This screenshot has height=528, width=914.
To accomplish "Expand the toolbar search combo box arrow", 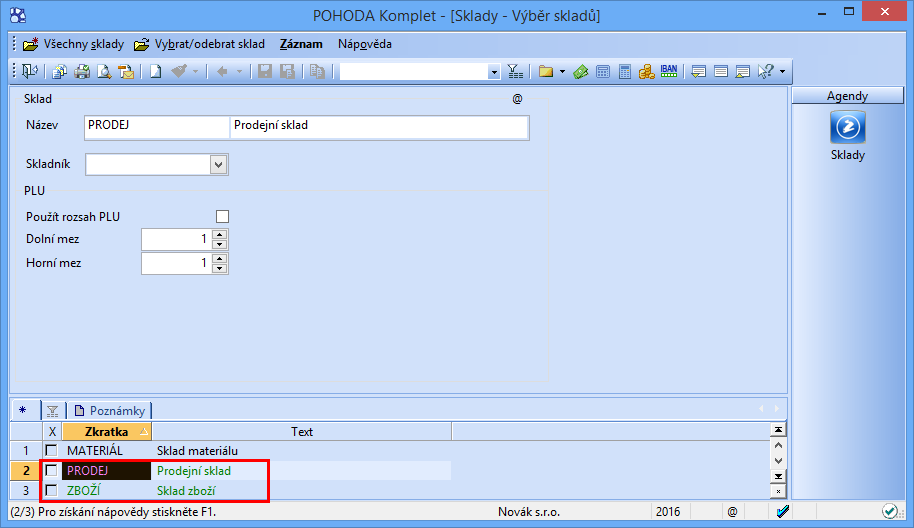I will [494, 72].
